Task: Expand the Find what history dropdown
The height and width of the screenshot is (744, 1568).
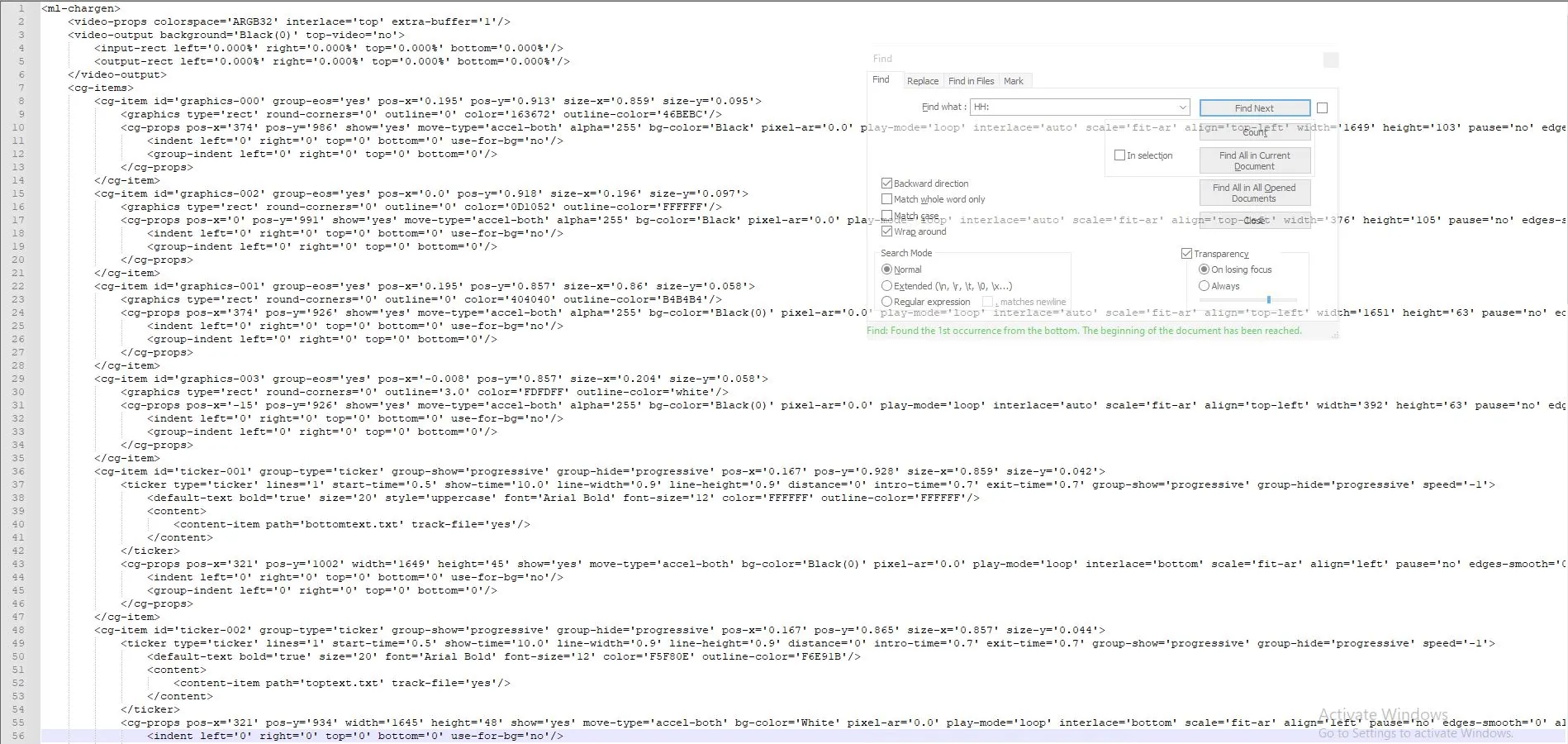Action: 1182,107
